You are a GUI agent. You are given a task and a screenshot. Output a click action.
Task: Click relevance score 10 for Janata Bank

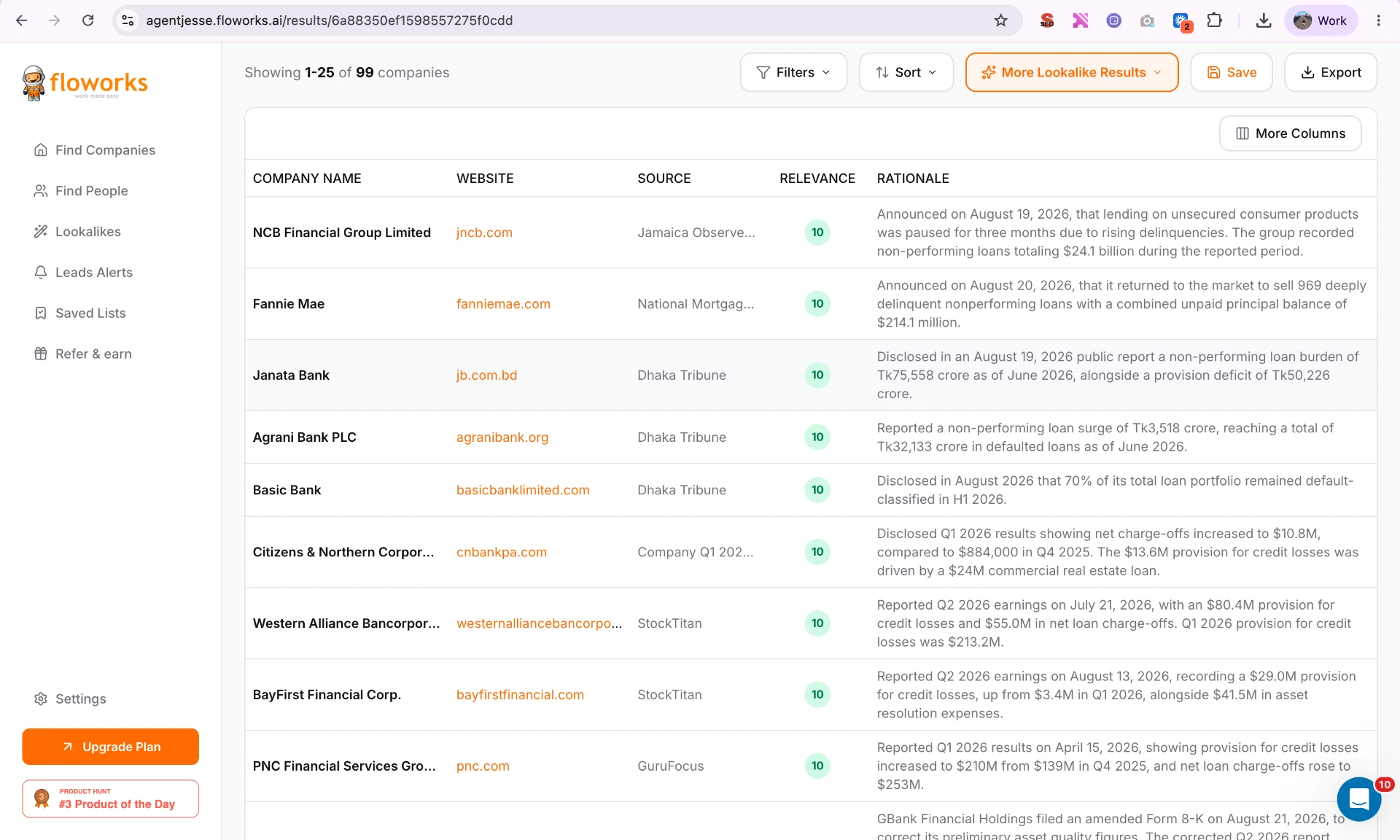817,376
